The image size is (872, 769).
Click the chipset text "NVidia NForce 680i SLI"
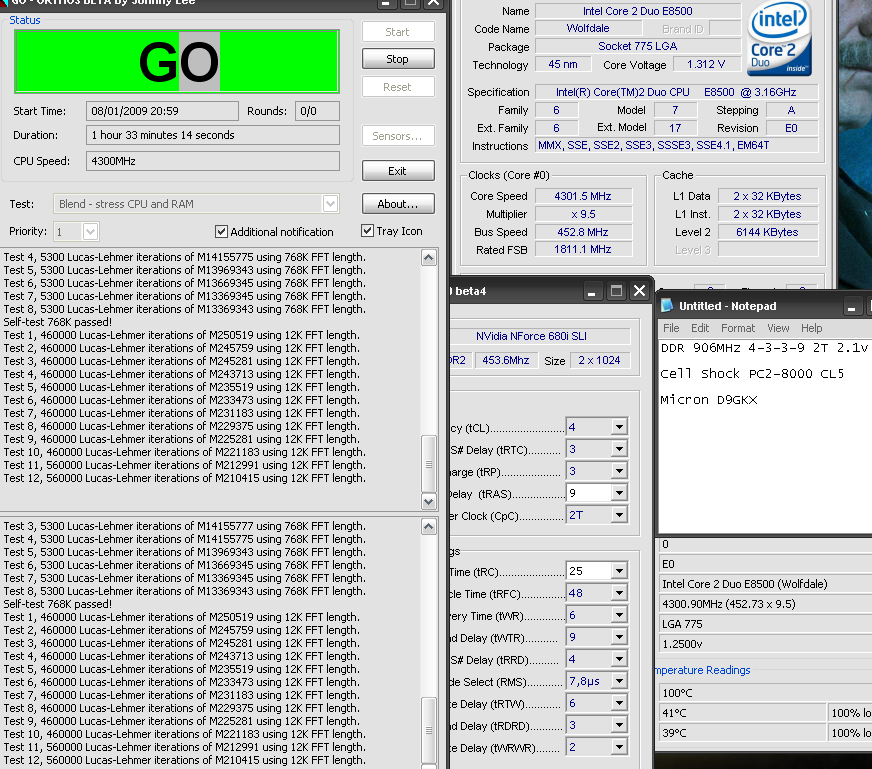(x=531, y=336)
